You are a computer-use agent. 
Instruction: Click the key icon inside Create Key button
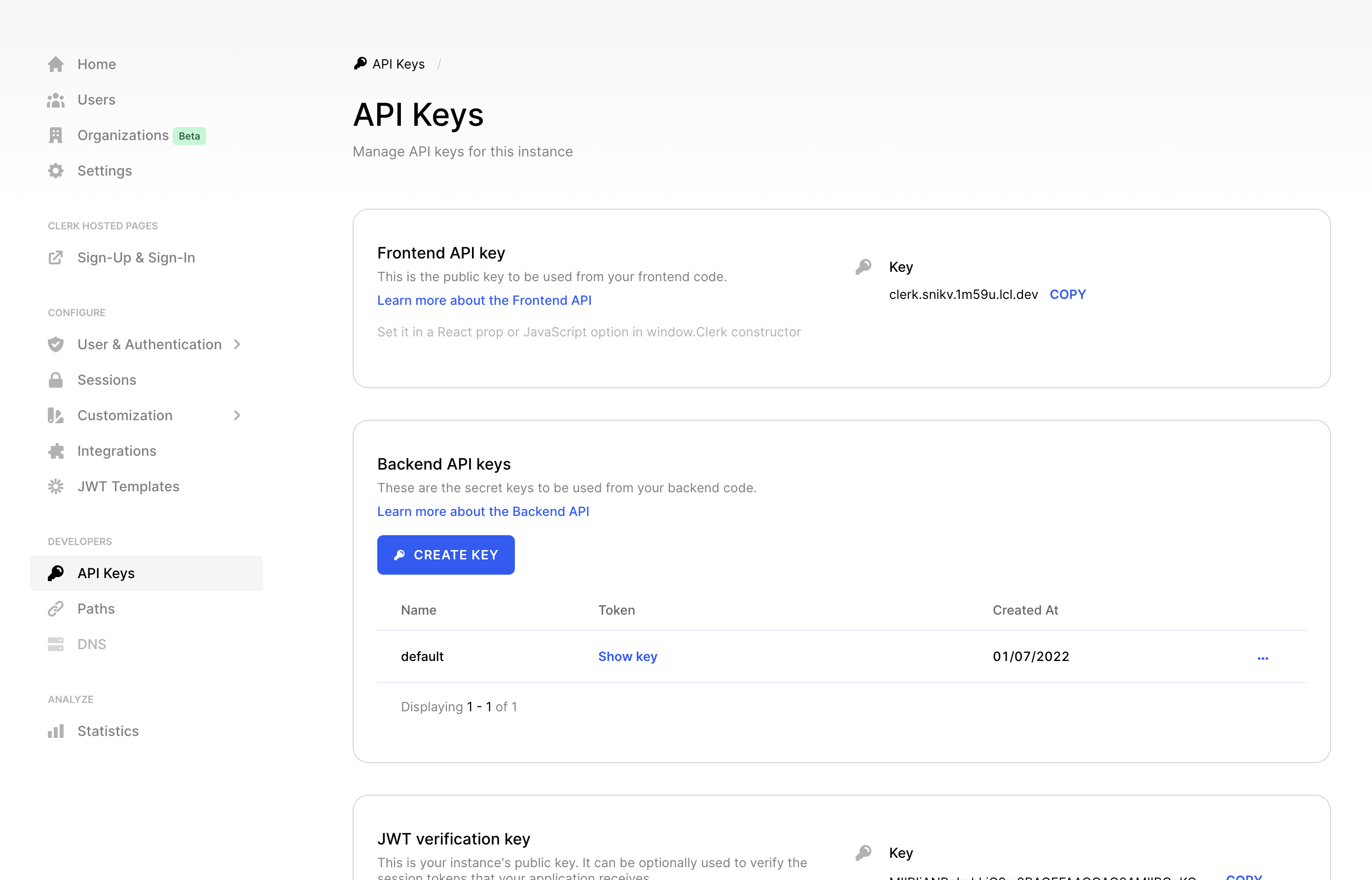click(399, 555)
